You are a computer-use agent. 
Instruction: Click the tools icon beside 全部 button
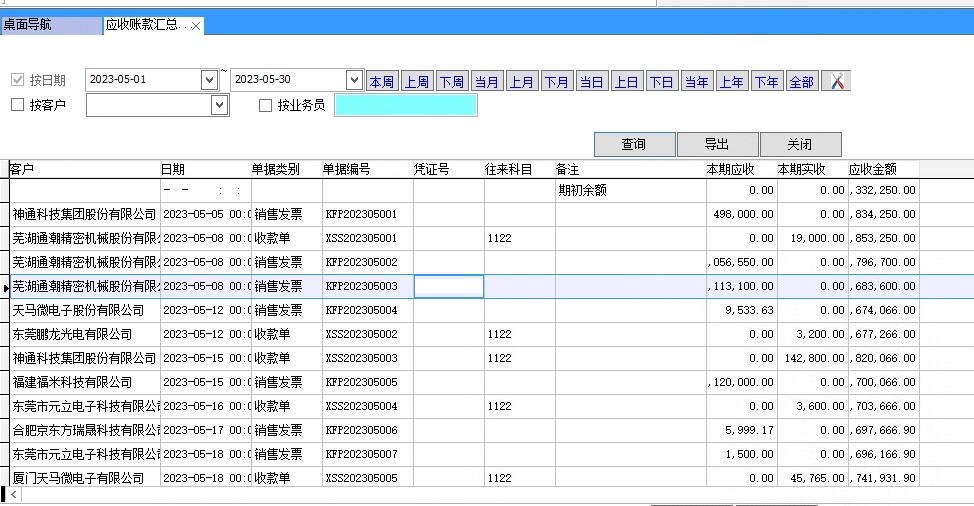[836, 81]
